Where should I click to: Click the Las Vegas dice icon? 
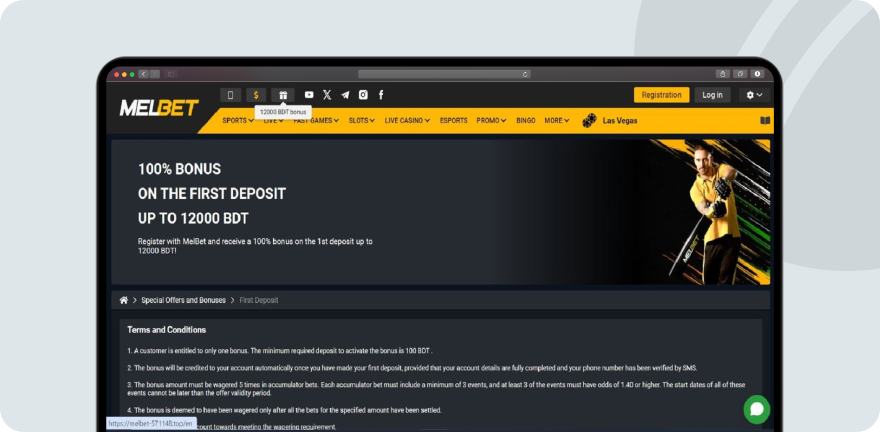point(589,121)
